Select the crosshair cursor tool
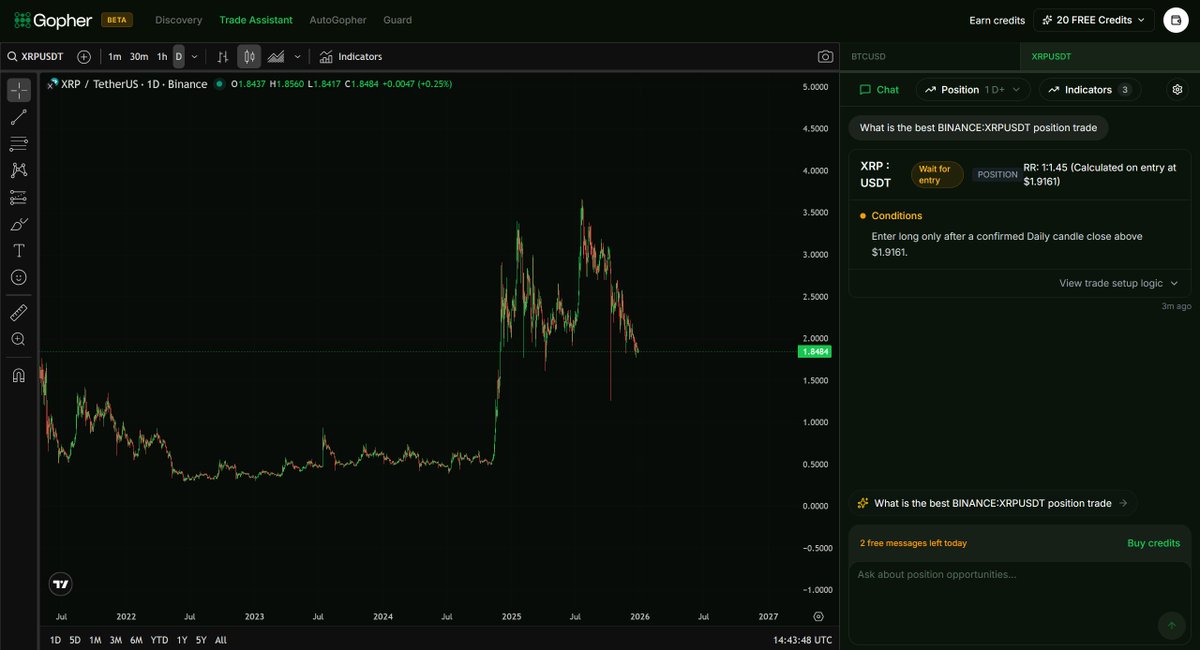The height and width of the screenshot is (650, 1200). point(19,90)
